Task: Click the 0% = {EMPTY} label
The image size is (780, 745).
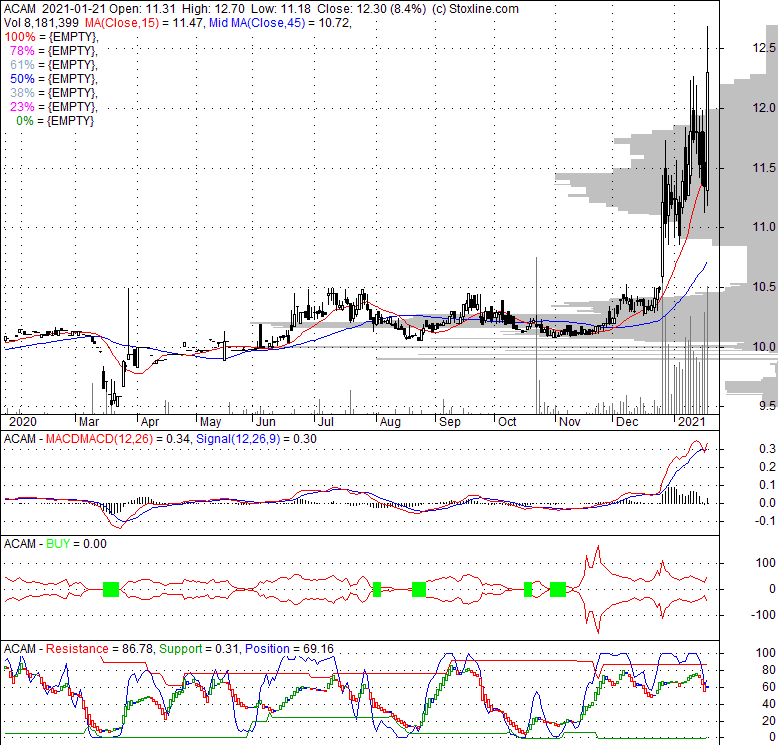Action: point(55,120)
